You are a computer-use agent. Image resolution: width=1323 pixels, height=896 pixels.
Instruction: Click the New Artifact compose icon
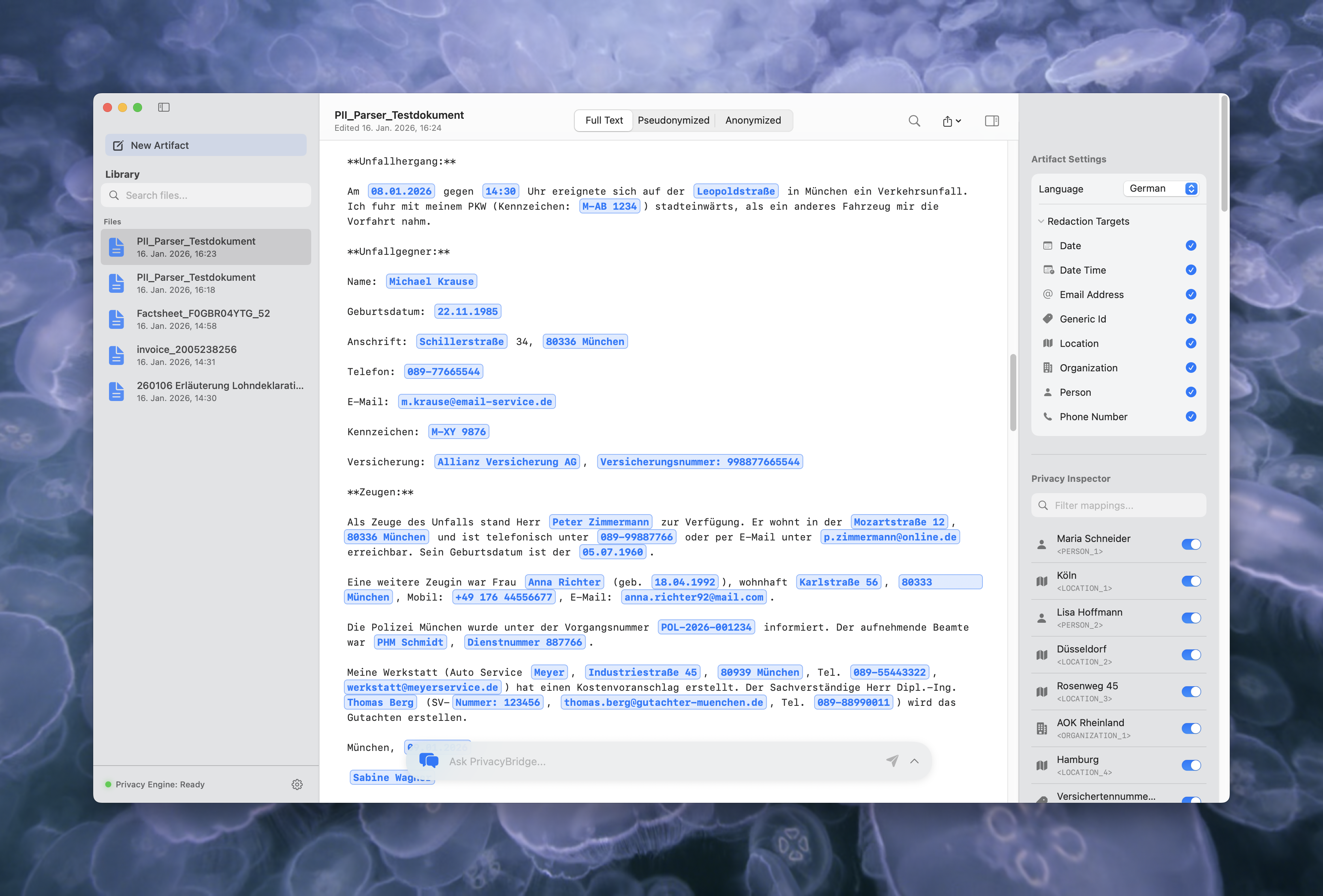click(118, 145)
